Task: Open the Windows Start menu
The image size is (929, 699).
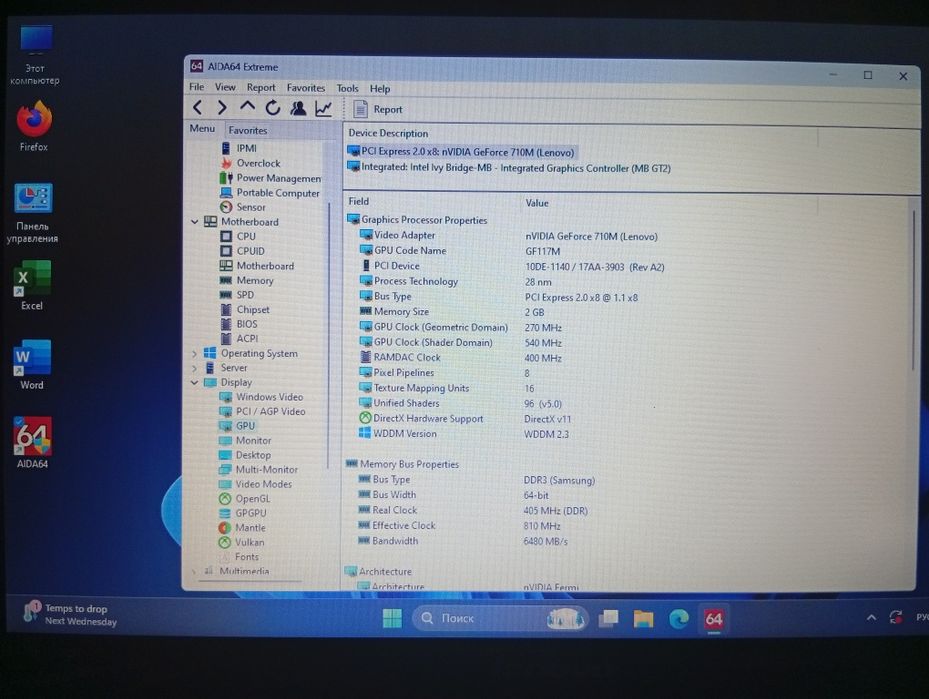Action: pyautogui.click(x=392, y=618)
